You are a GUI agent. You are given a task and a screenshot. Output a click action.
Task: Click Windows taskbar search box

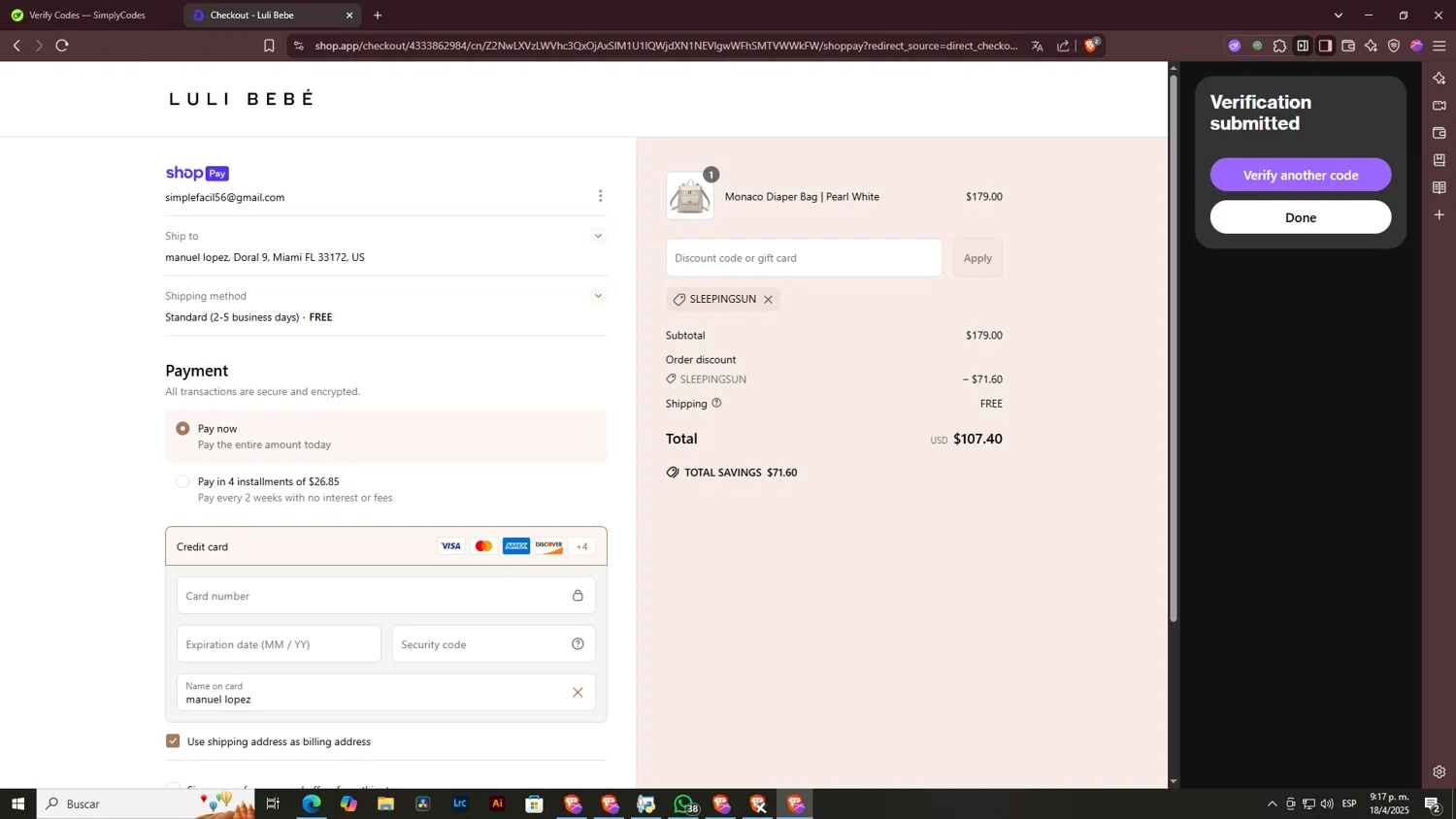click(x=146, y=803)
